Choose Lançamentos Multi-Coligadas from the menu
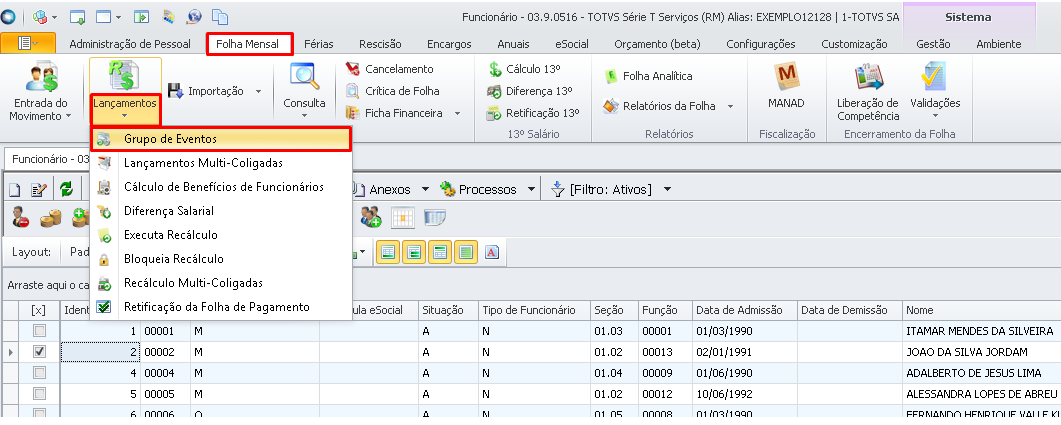This screenshot has height=425, width=1061. coord(221,163)
